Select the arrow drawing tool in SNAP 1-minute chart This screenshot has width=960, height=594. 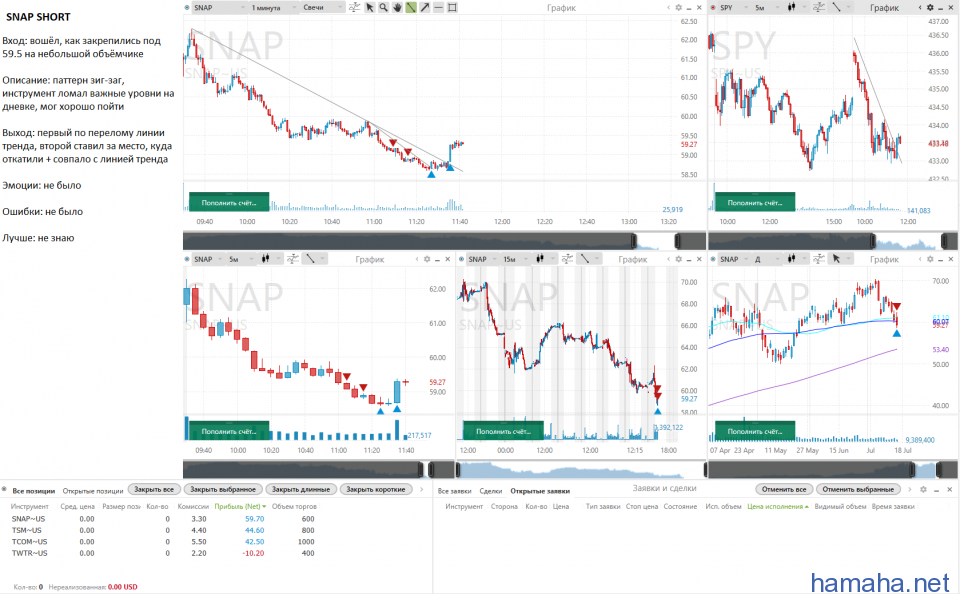(x=424, y=7)
